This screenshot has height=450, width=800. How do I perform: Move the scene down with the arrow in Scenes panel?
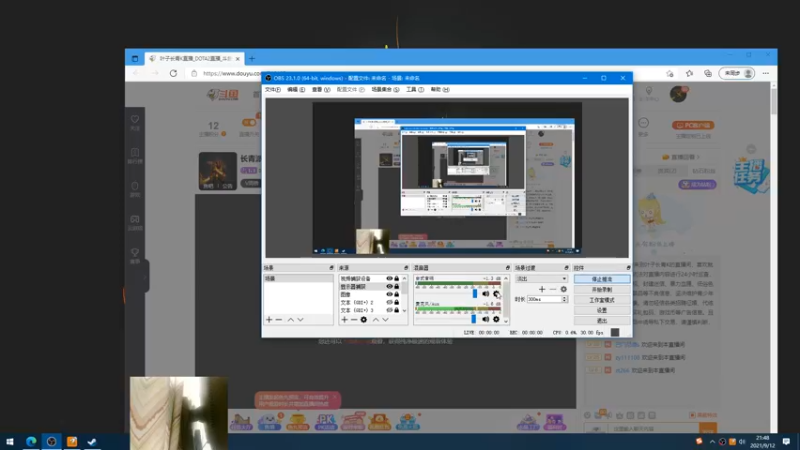[301, 320]
